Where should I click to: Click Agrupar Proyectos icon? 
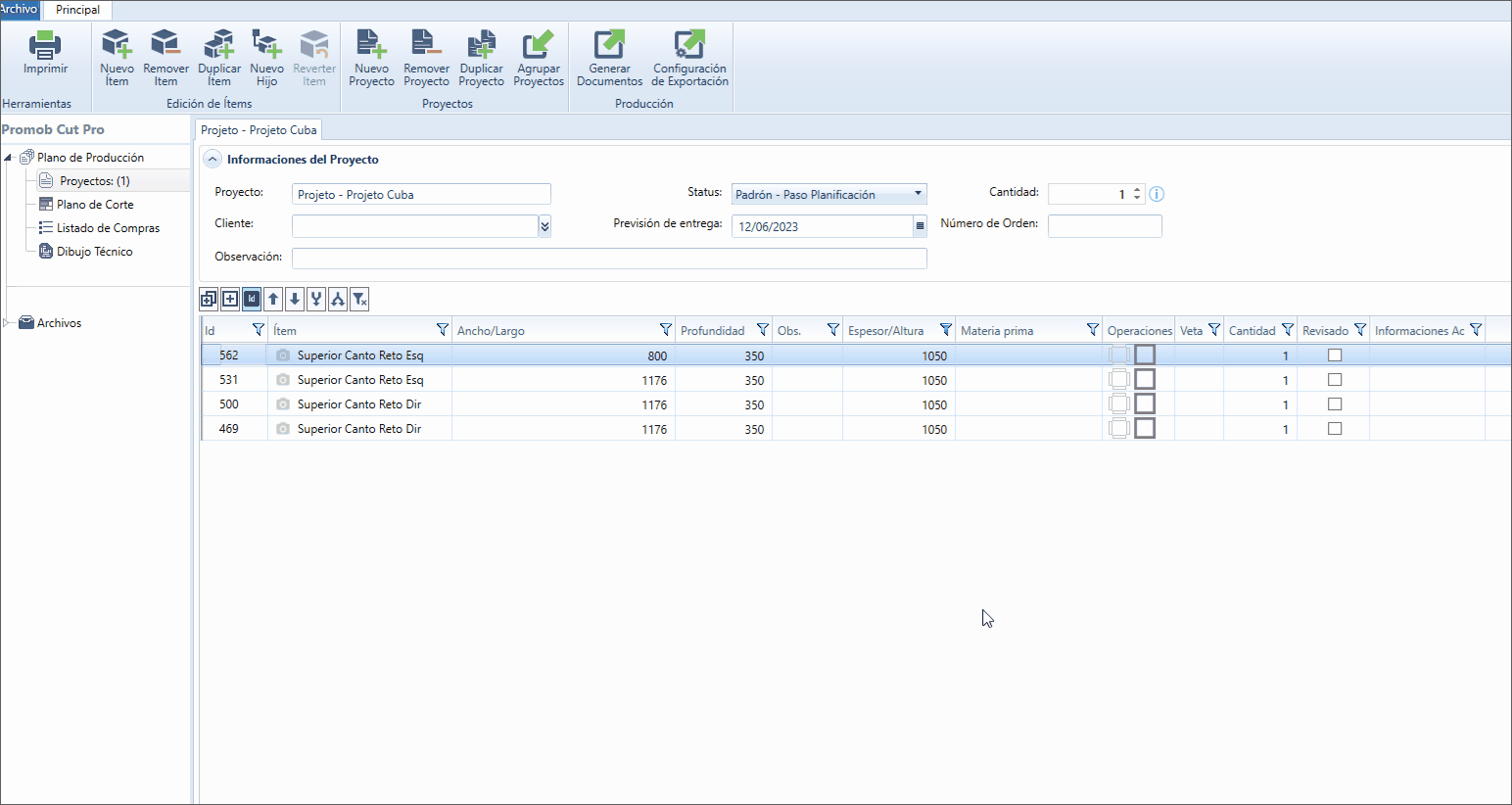[x=538, y=44]
